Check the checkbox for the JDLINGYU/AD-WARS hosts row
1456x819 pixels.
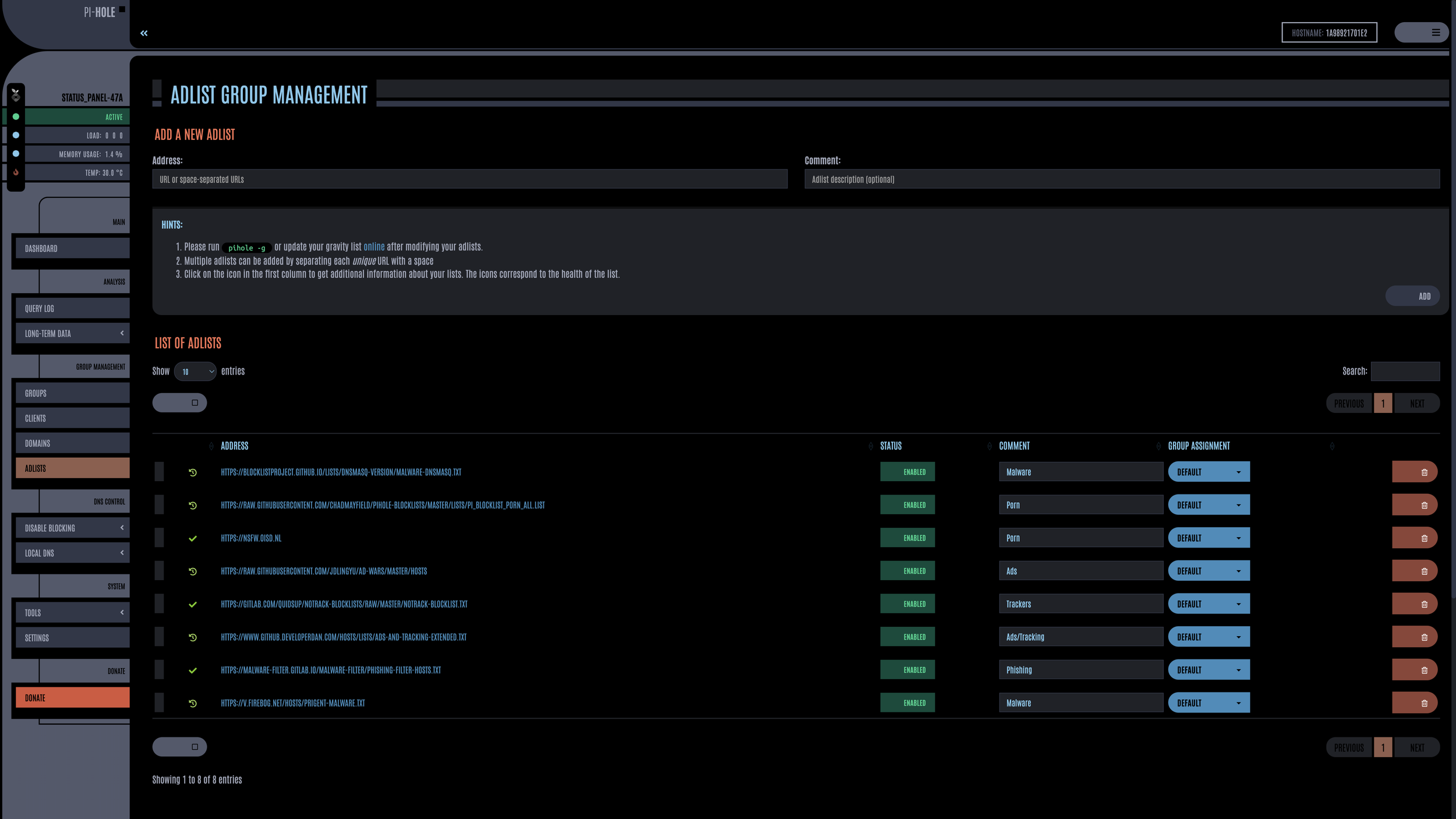[x=159, y=571]
